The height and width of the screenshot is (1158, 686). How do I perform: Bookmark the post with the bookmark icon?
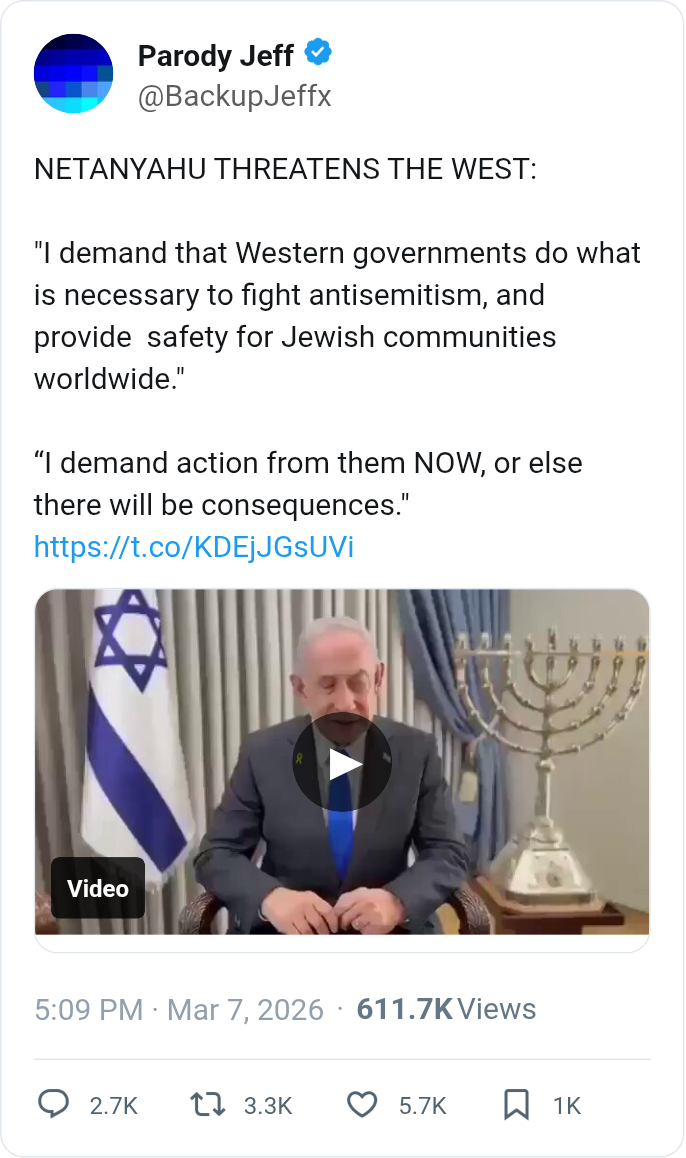[516, 1105]
